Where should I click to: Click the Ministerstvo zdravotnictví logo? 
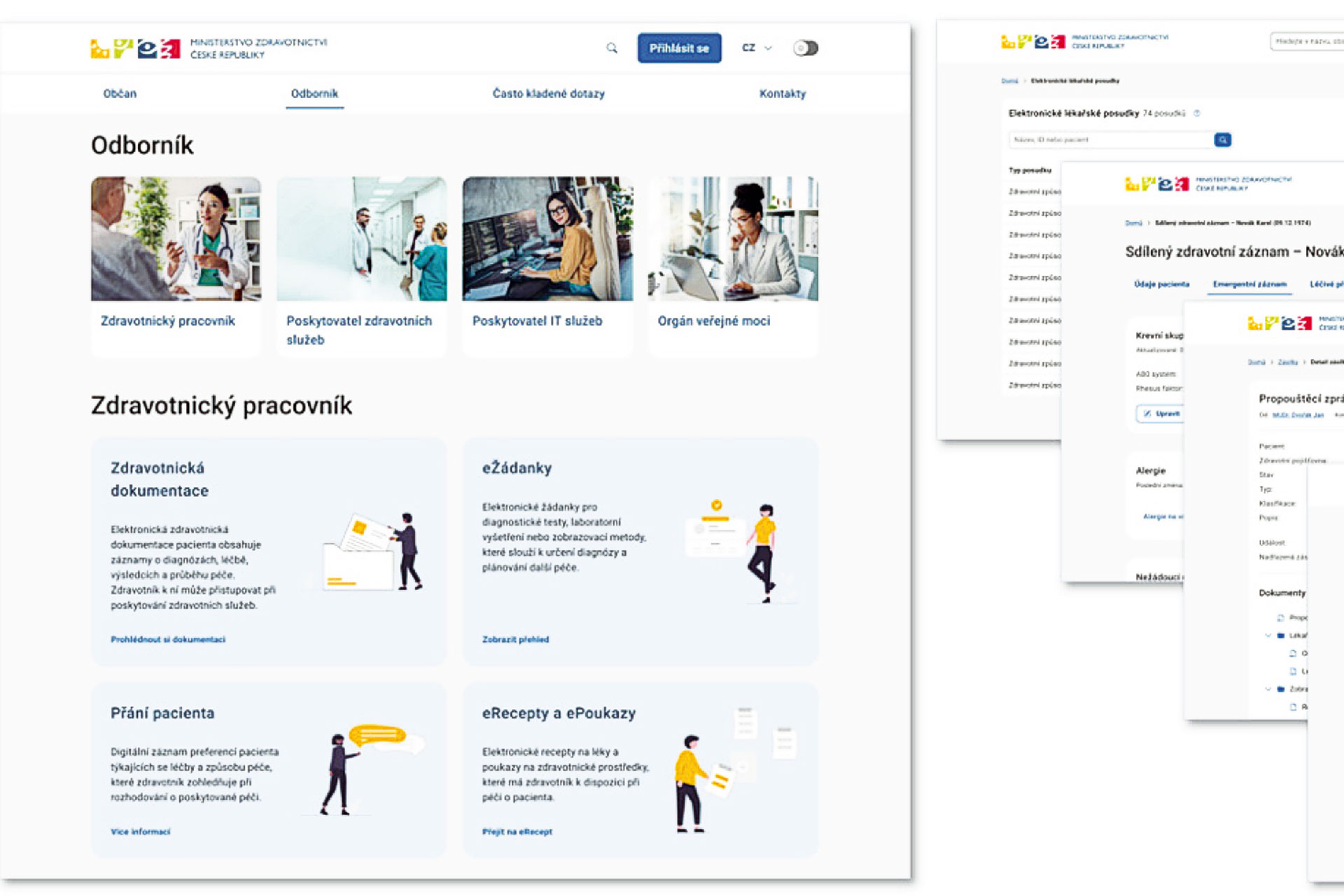coord(208,48)
